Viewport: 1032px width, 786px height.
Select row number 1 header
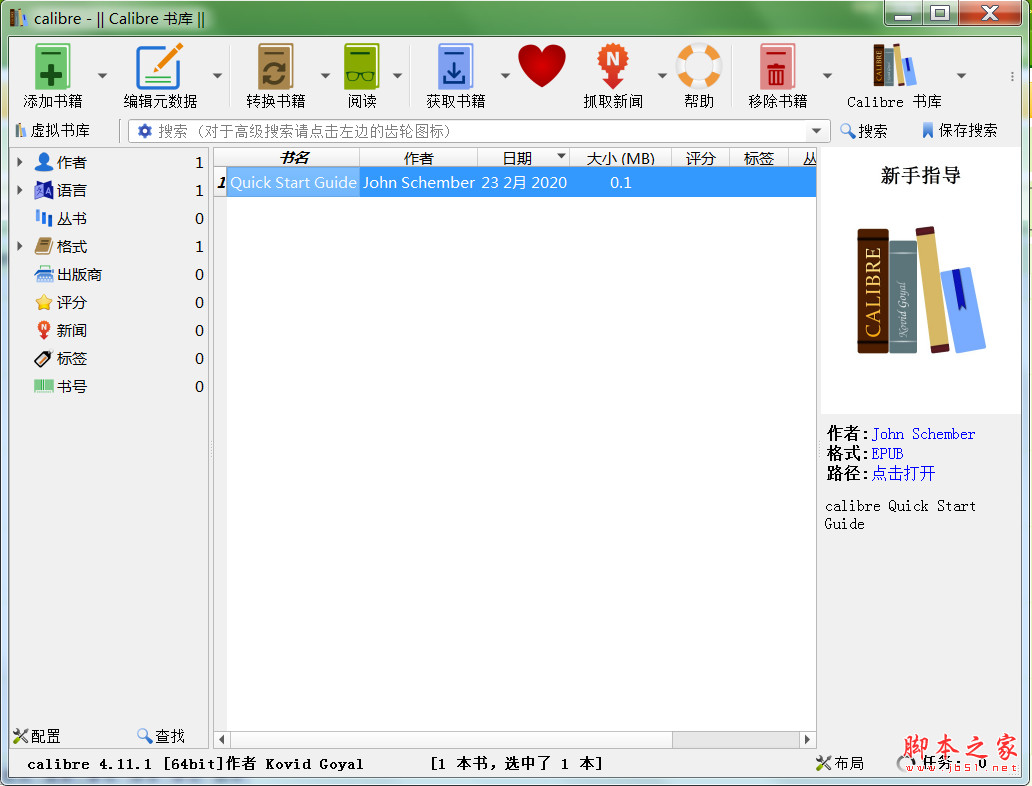221,182
